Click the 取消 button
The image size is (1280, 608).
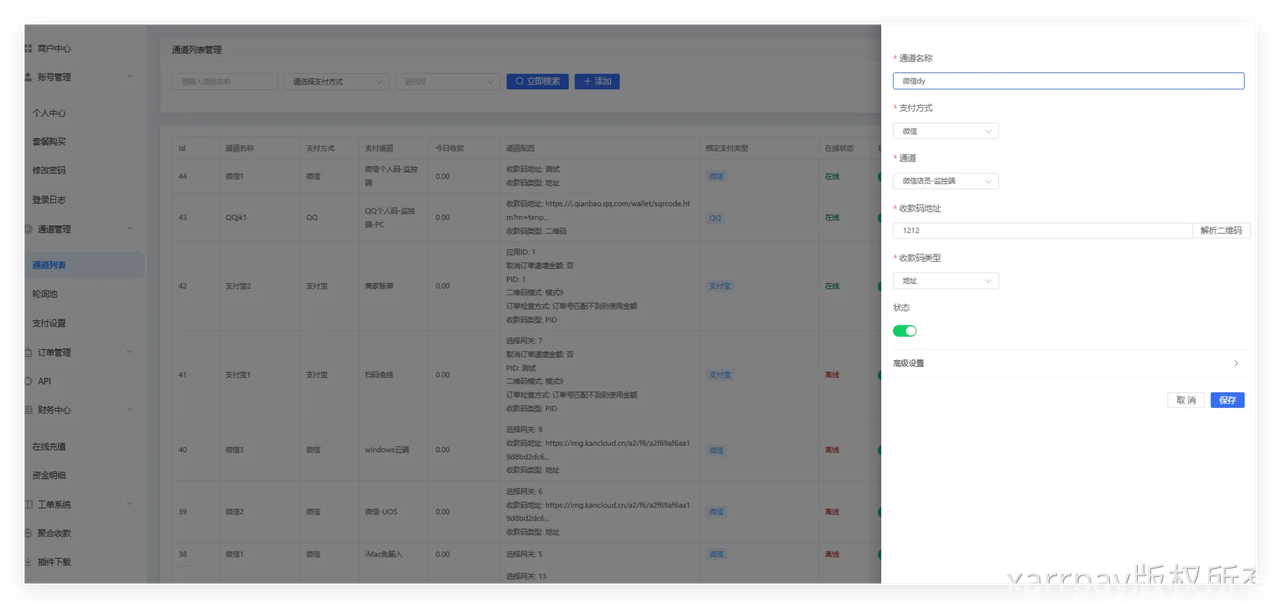pyautogui.click(x=1185, y=400)
